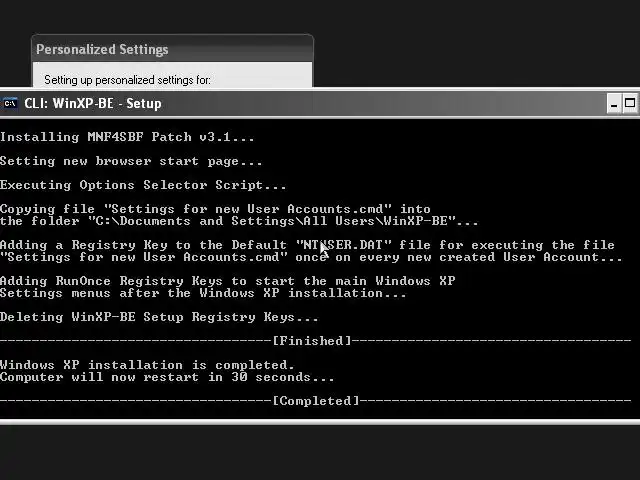
Task: Click the 'Setting new browser start page...' line
Action: 131,161
